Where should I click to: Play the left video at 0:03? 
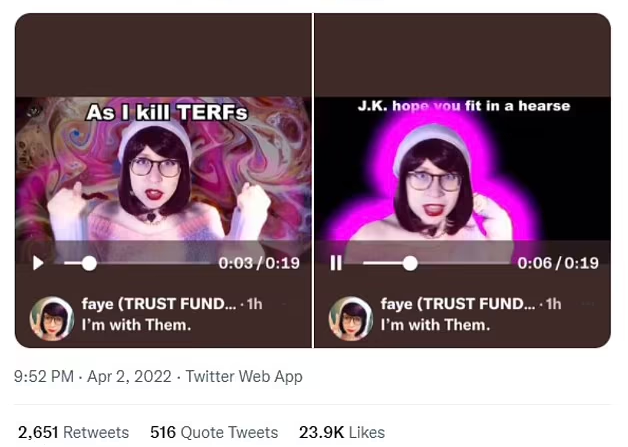click(x=38, y=263)
